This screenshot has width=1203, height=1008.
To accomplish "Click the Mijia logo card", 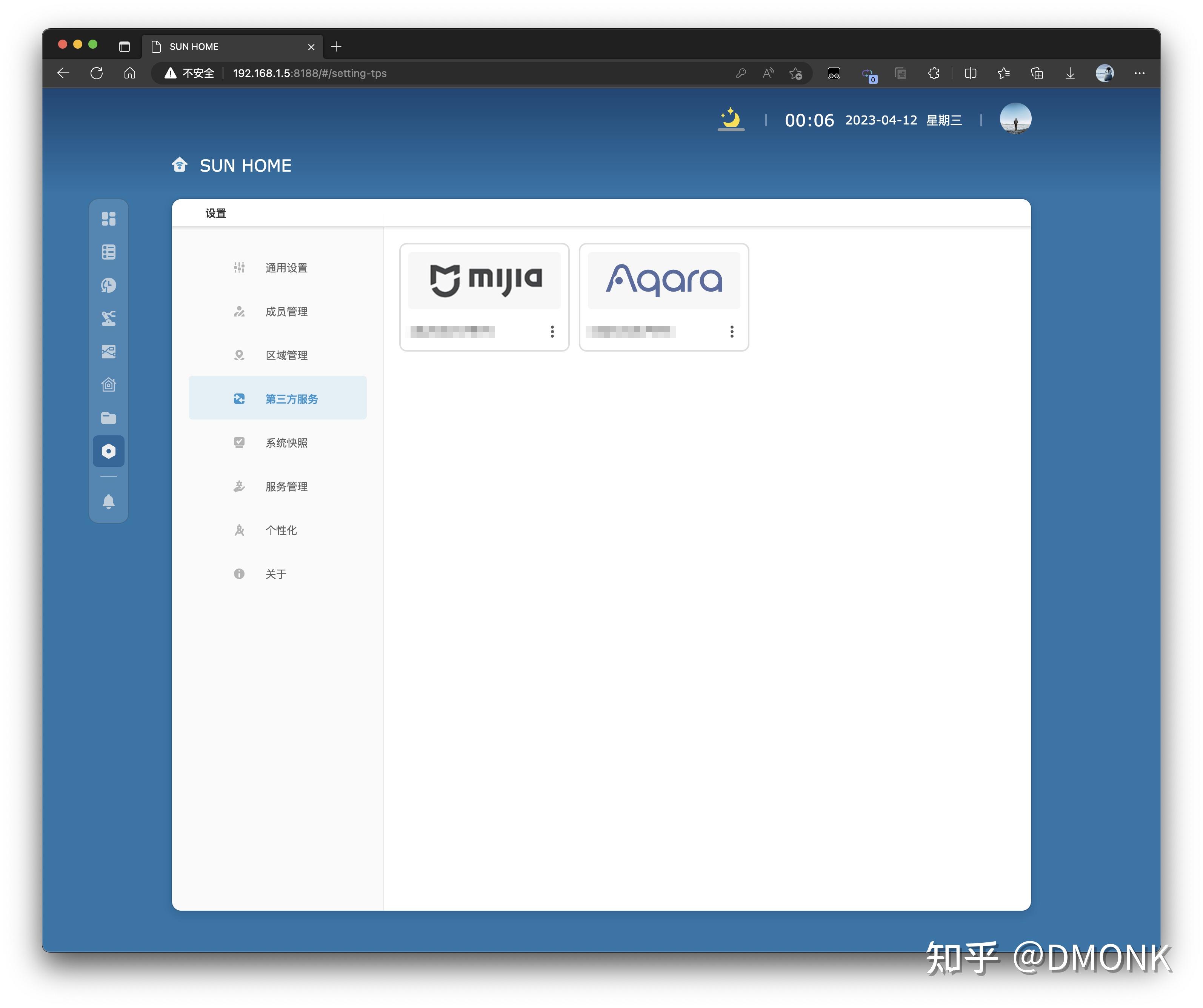I will (484, 281).
